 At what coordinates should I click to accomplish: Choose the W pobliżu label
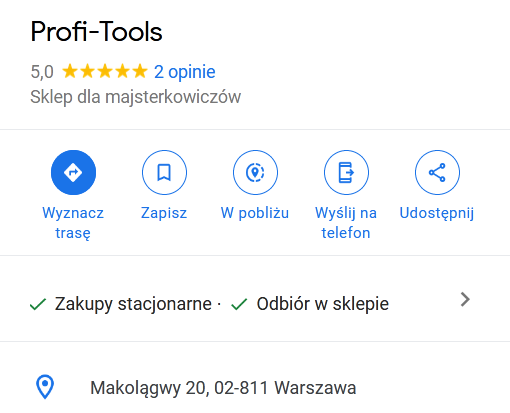(255, 213)
